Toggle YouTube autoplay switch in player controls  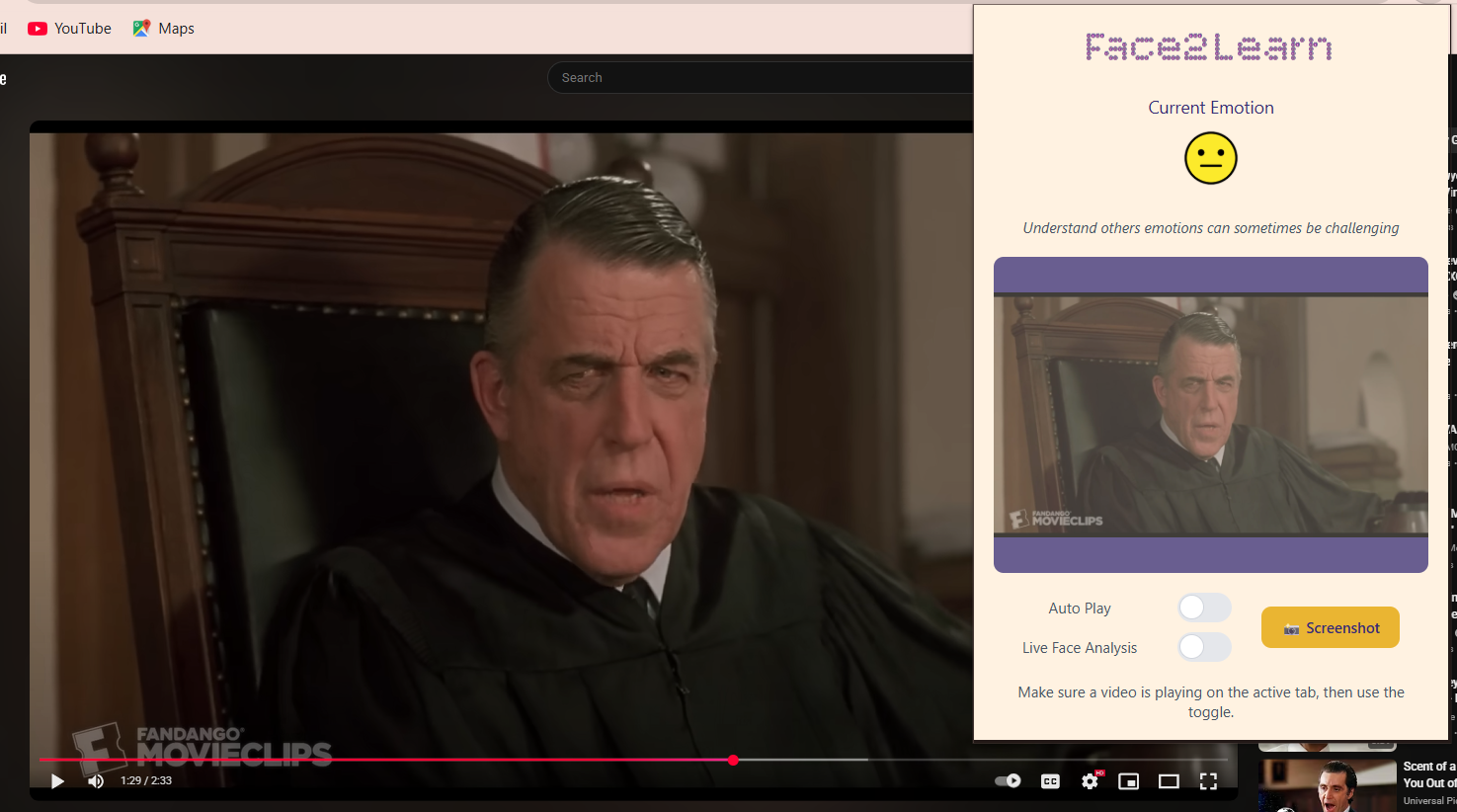click(x=1008, y=781)
